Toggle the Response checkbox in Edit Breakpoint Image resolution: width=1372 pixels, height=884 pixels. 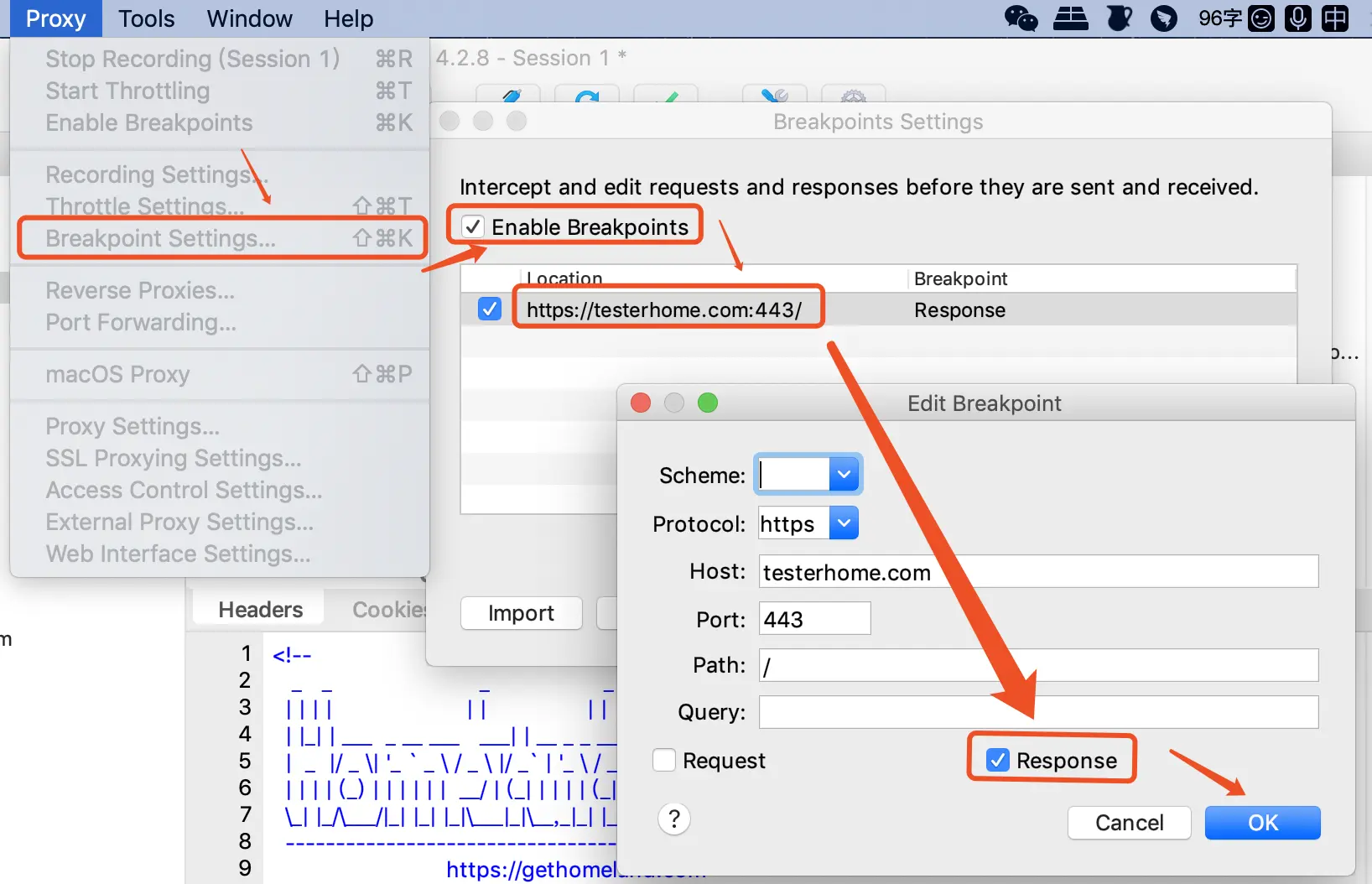998,760
